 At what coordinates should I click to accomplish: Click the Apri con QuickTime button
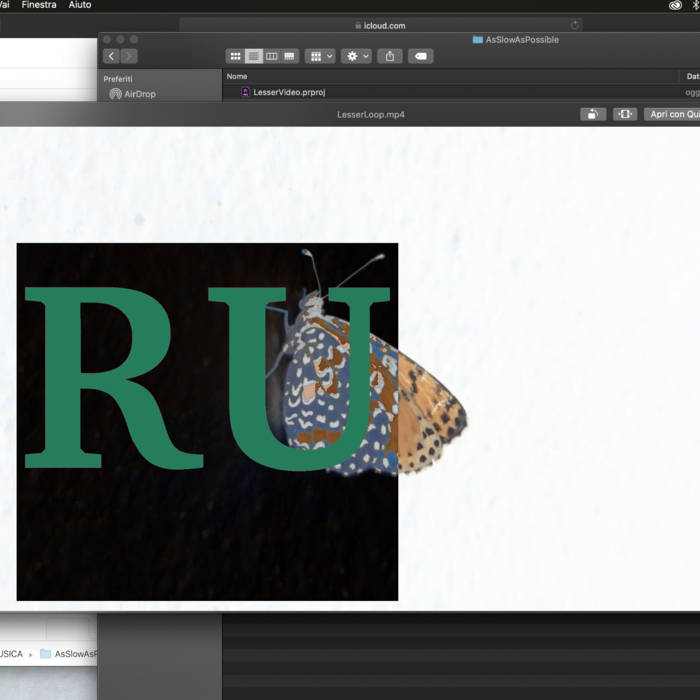pos(672,114)
